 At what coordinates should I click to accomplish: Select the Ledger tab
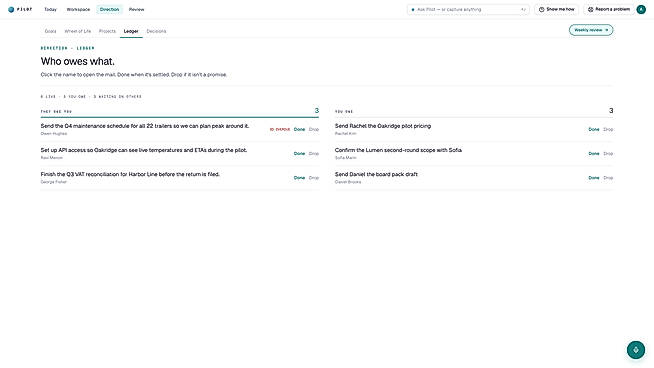tap(131, 31)
